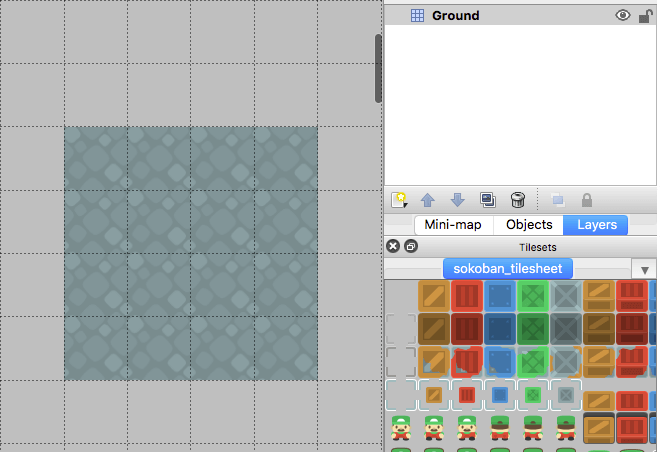The image size is (660, 452).
Task: Pick the fourth player character tile
Action: pyautogui.click(x=500, y=428)
